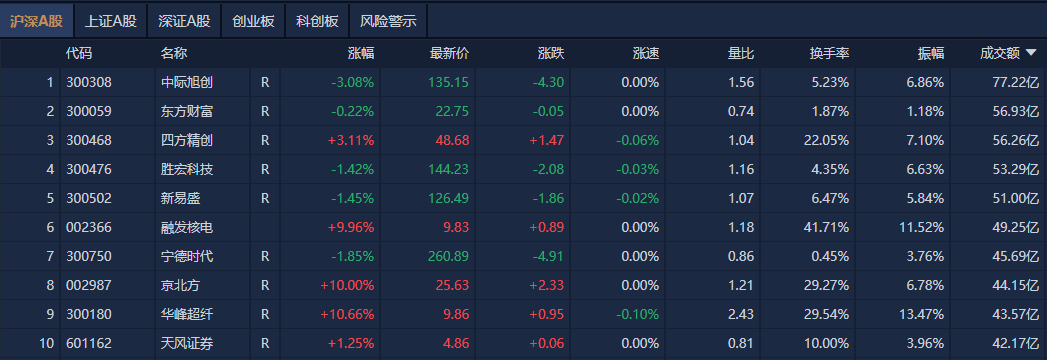Open the 创业板 tab
Viewport: 1047px width, 360px height.
(x=253, y=21)
